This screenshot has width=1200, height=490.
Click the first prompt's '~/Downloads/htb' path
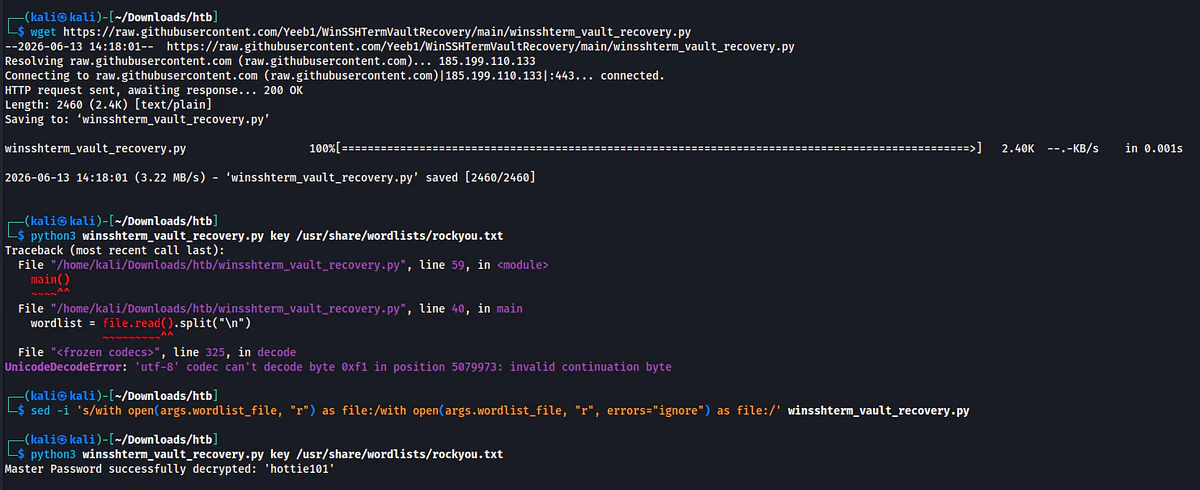tap(163, 17)
